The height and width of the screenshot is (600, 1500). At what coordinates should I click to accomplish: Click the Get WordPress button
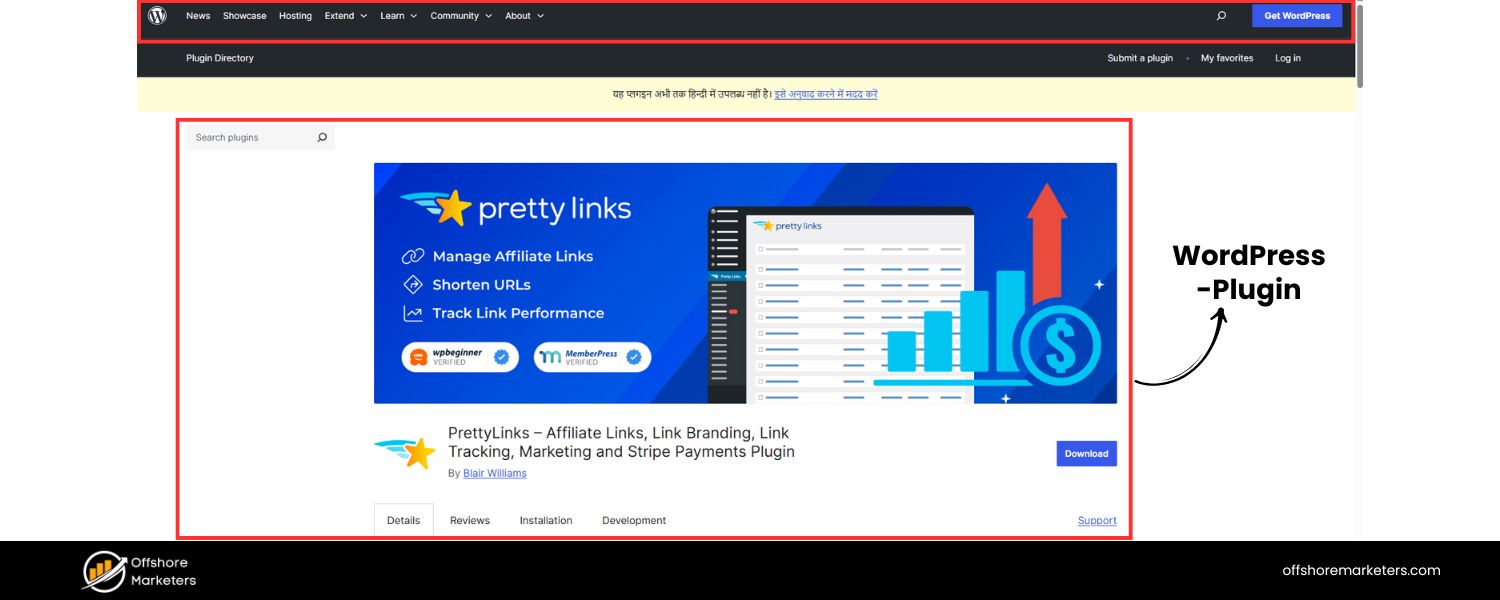[1296, 15]
